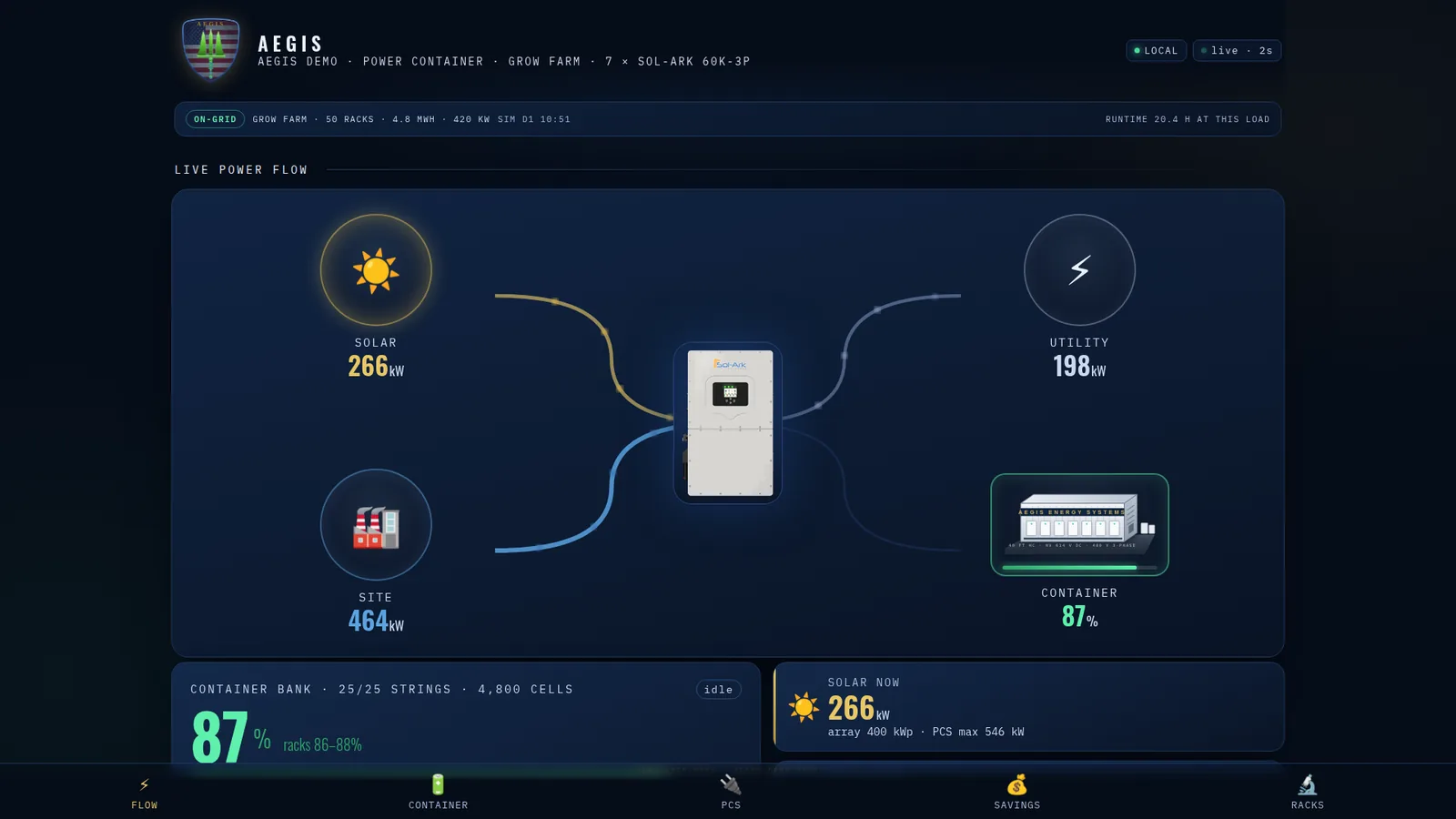Click the SOLAR NOW label
Viewport: 1456px width, 819px height.
click(864, 682)
